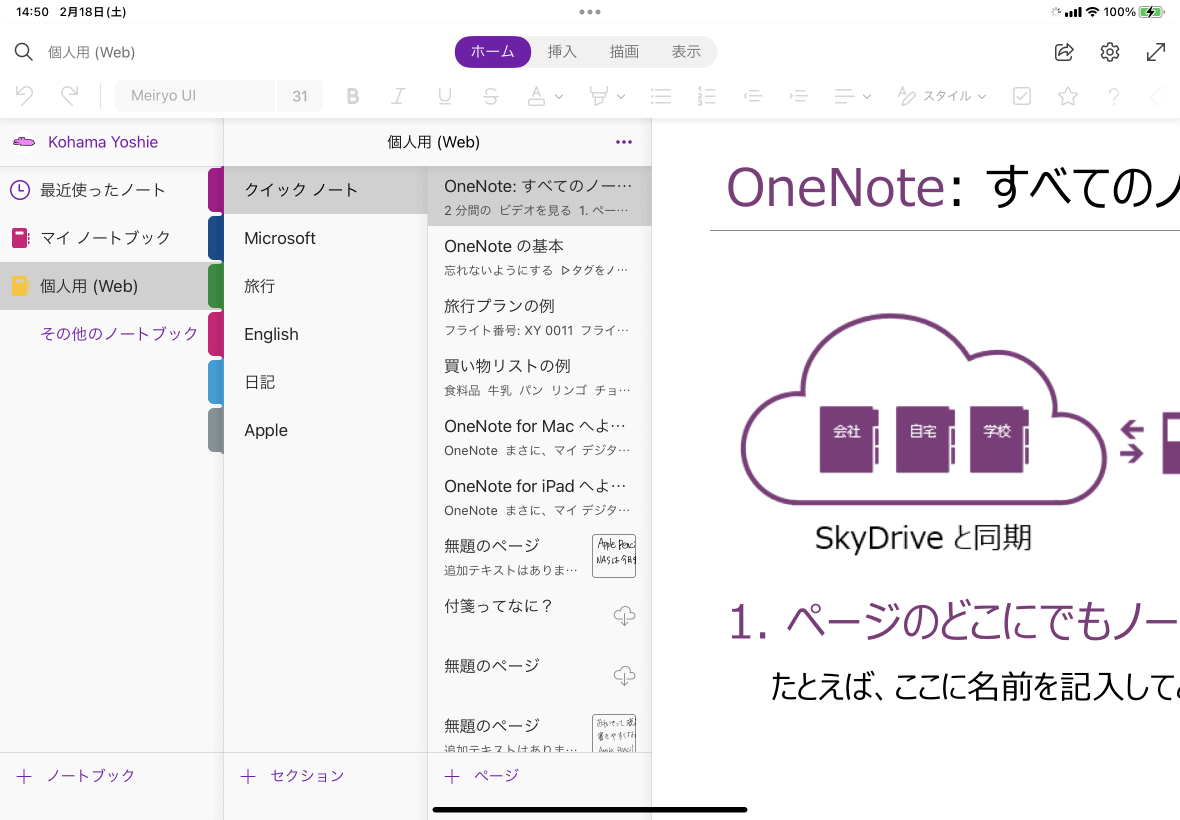Open the Meiryo UI font name field

tap(195, 96)
